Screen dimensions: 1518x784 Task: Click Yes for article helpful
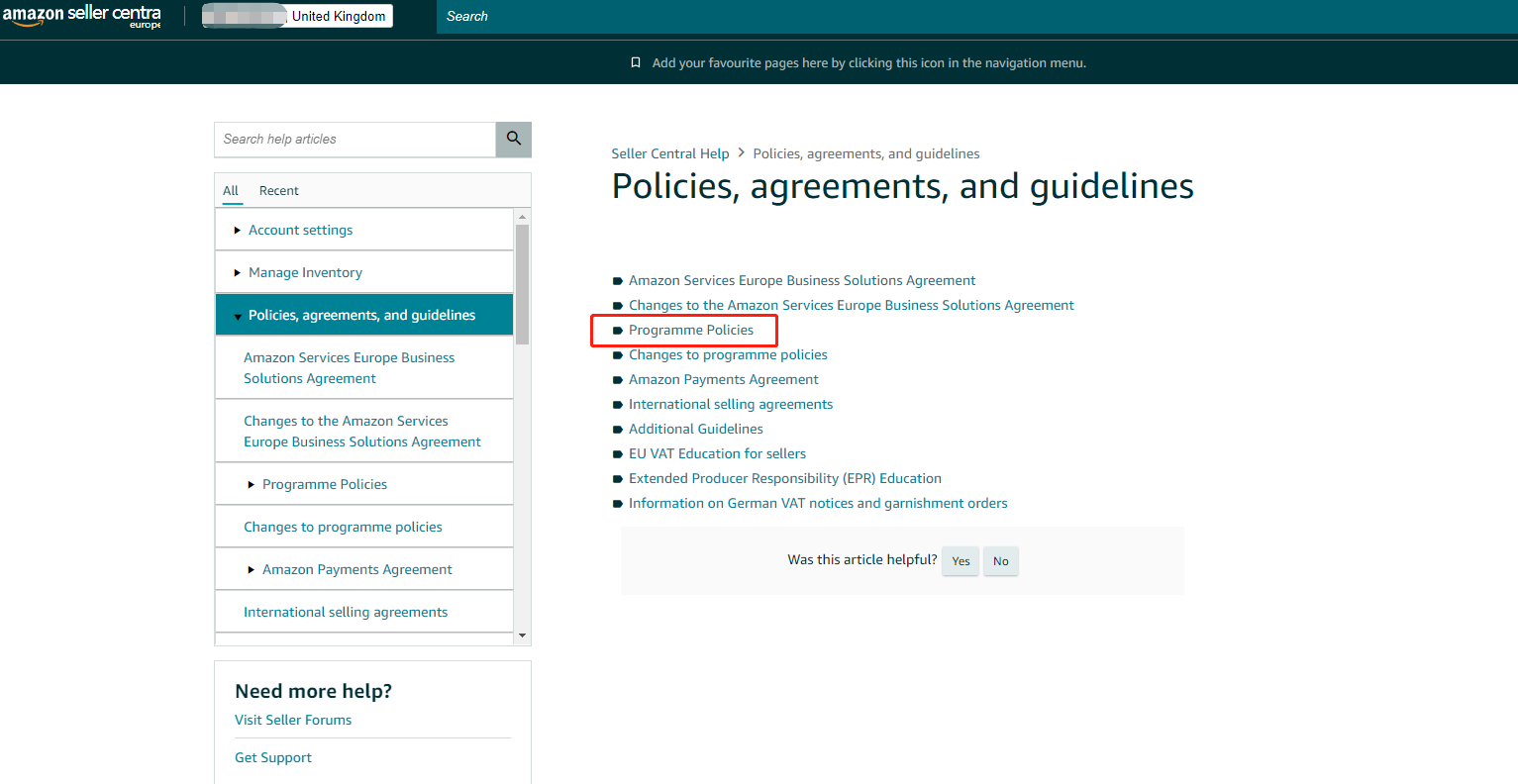(x=961, y=561)
